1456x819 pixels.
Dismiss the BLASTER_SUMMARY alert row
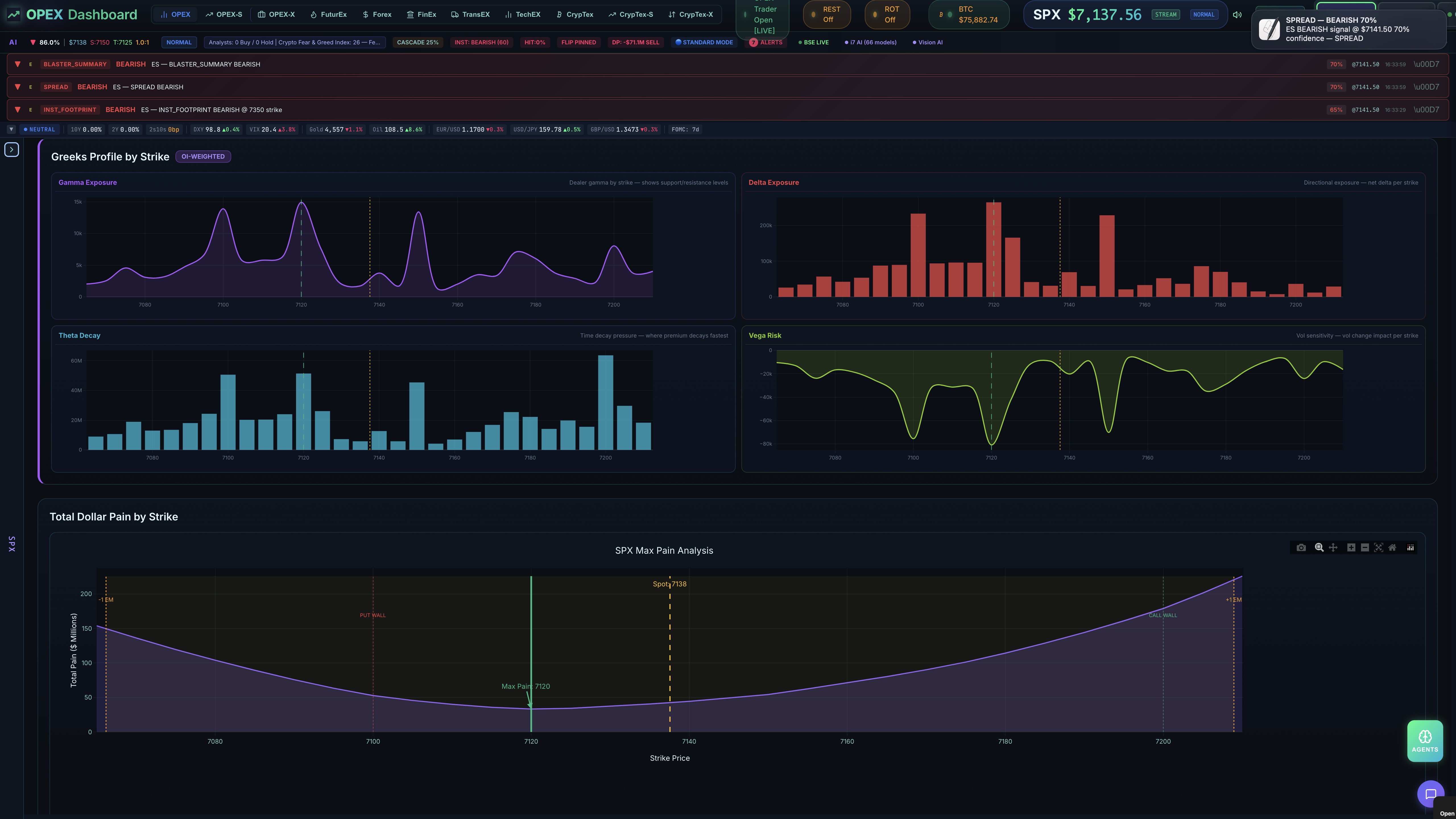coord(1426,65)
